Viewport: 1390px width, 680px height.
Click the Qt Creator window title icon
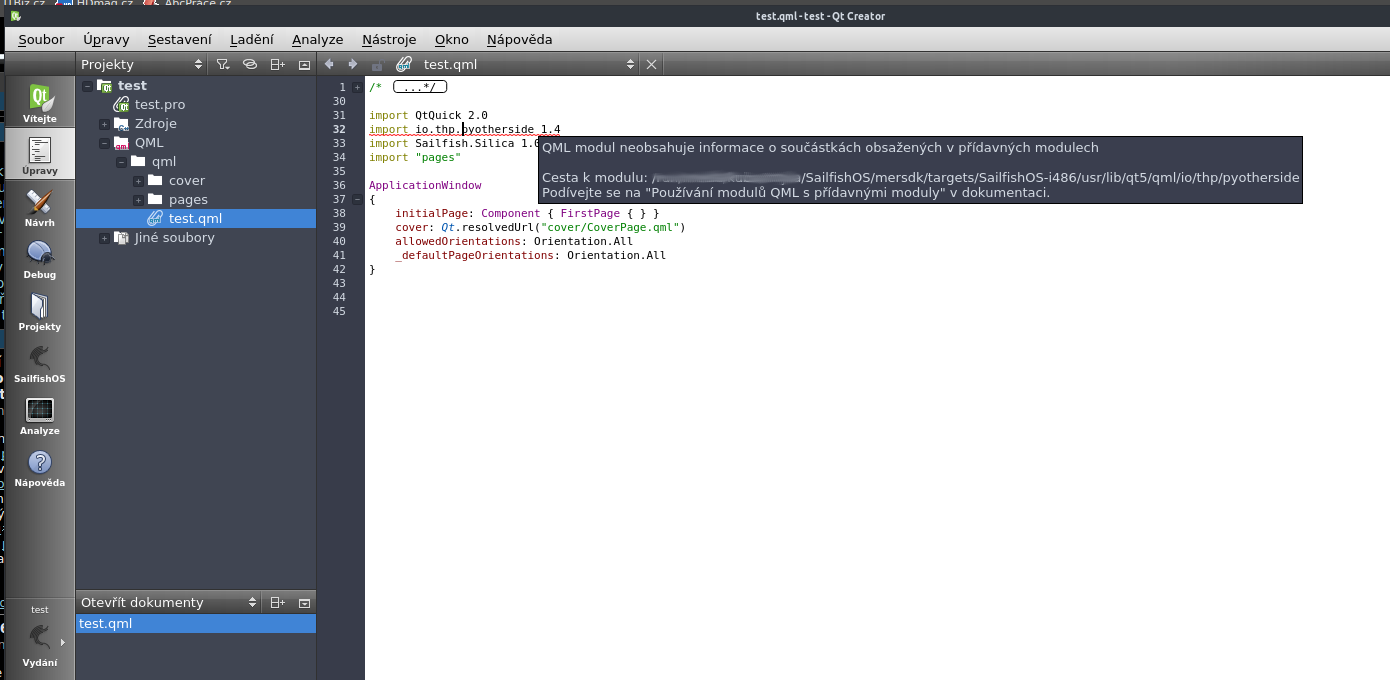[16, 16]
